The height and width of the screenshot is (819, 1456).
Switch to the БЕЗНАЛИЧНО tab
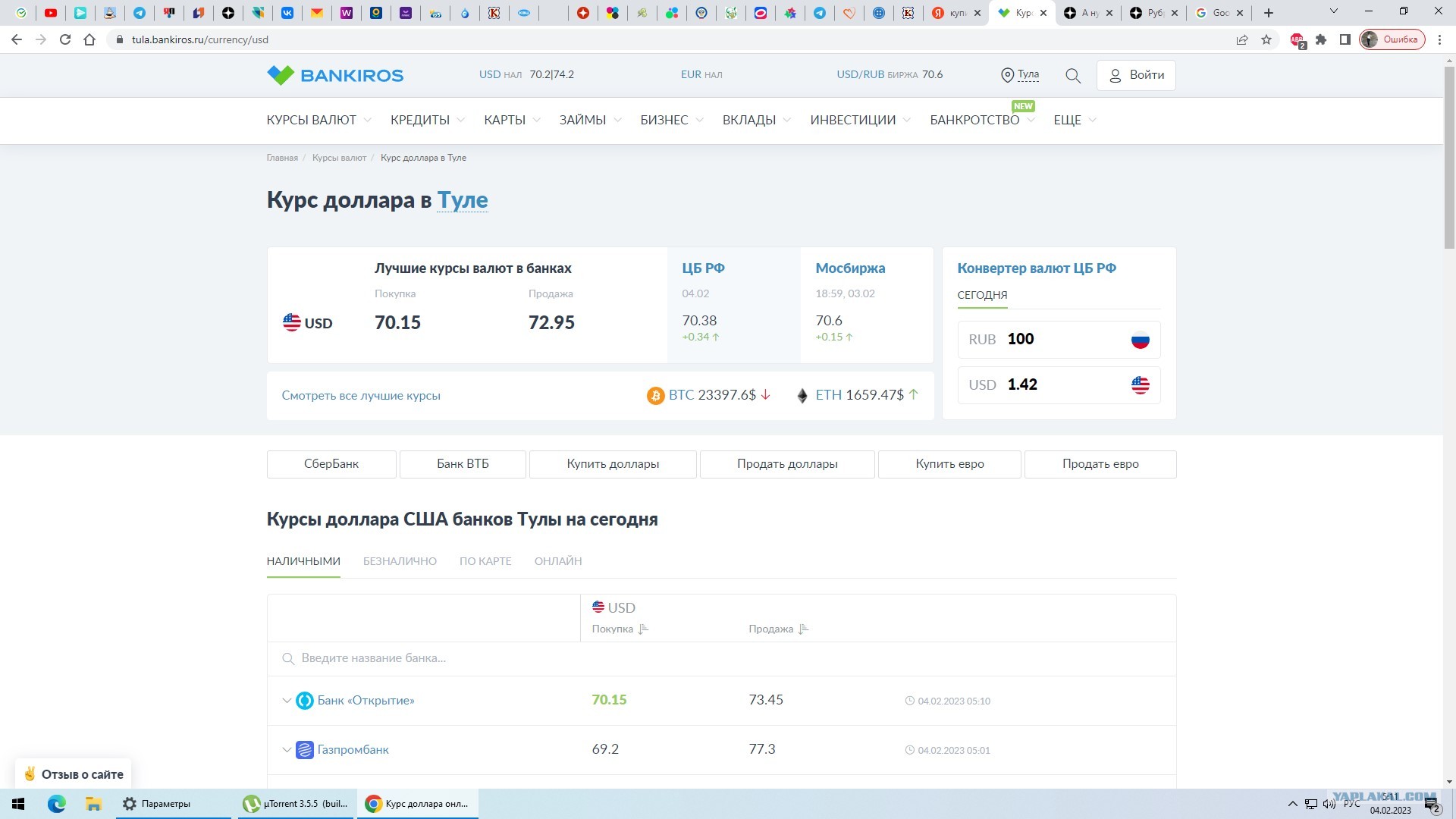pos(400,561)
